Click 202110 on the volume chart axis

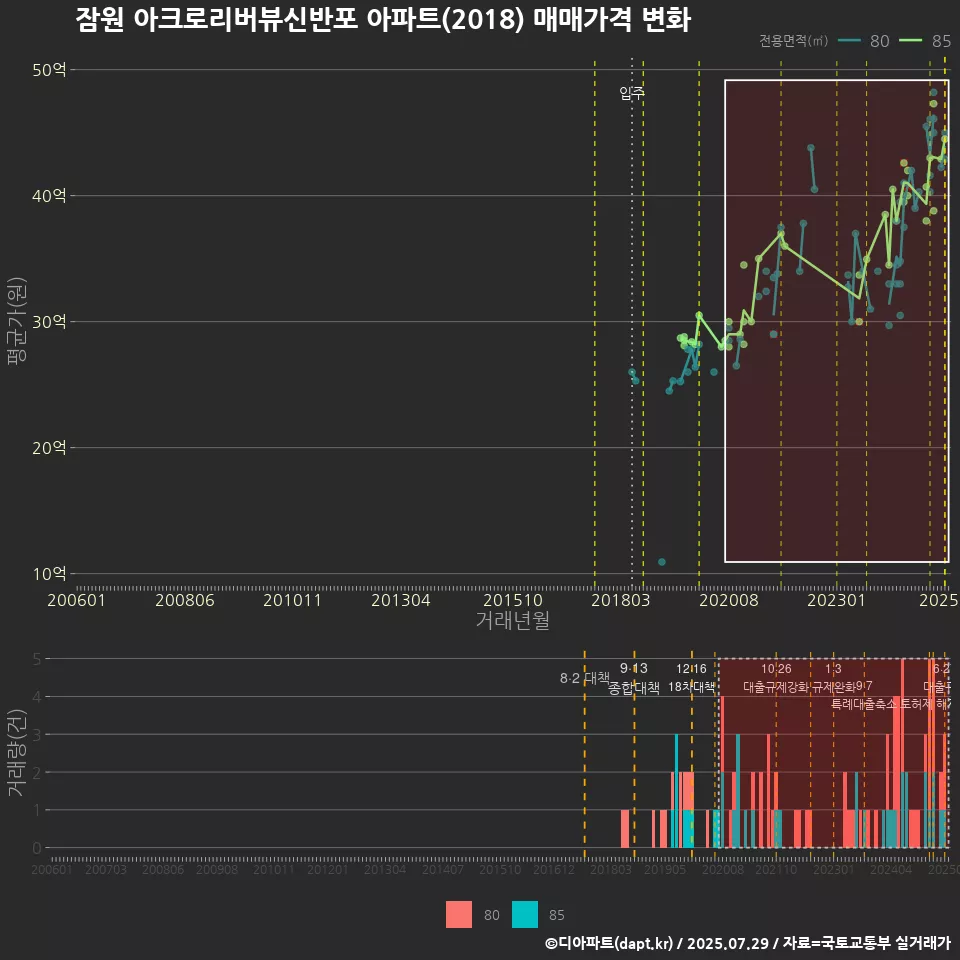776,869
